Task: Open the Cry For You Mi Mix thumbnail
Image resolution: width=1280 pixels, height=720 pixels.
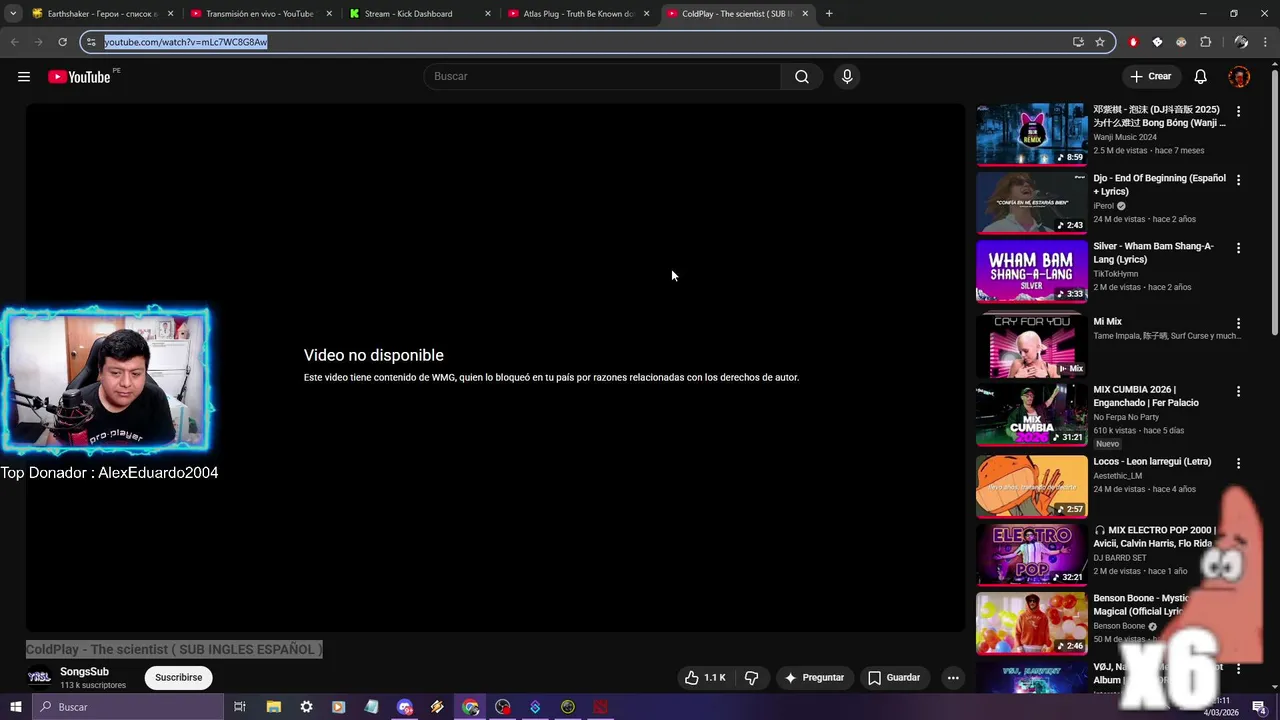Action: (1031, 346)
